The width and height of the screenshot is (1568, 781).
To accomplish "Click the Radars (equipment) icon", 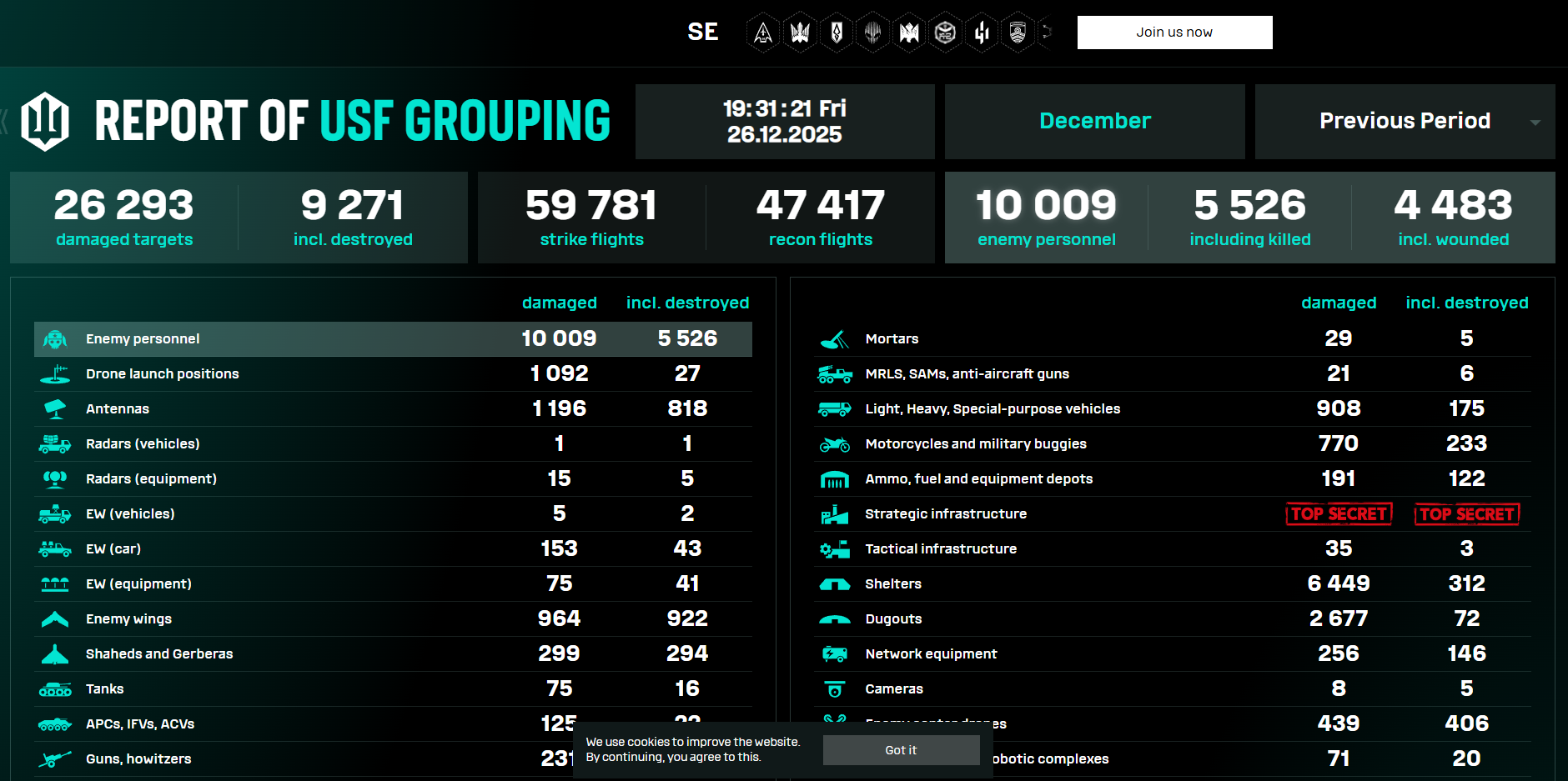I will click(x=55, y=479).
